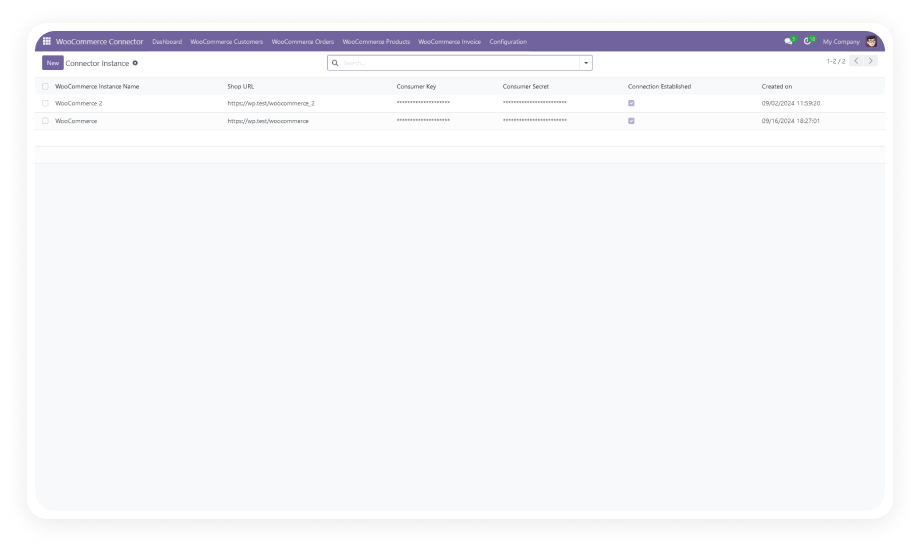Click the gear icon beside Connector Instance
This screenshot has width=920, height=550.
point(135,63)
